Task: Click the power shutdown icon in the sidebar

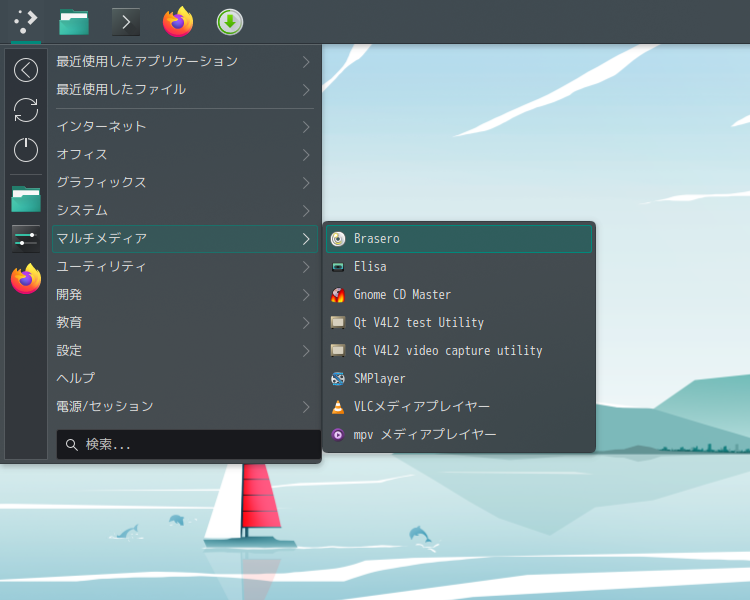Action: tap(26, 150)
